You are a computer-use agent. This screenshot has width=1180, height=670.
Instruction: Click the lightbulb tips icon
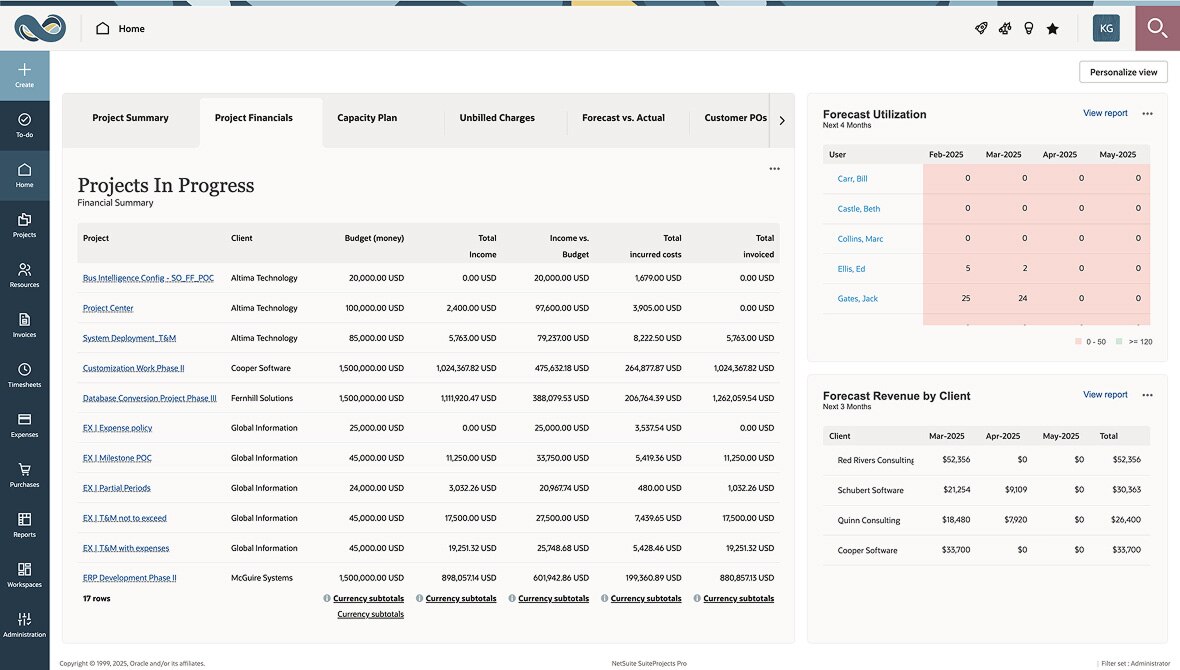point(1028,29)
